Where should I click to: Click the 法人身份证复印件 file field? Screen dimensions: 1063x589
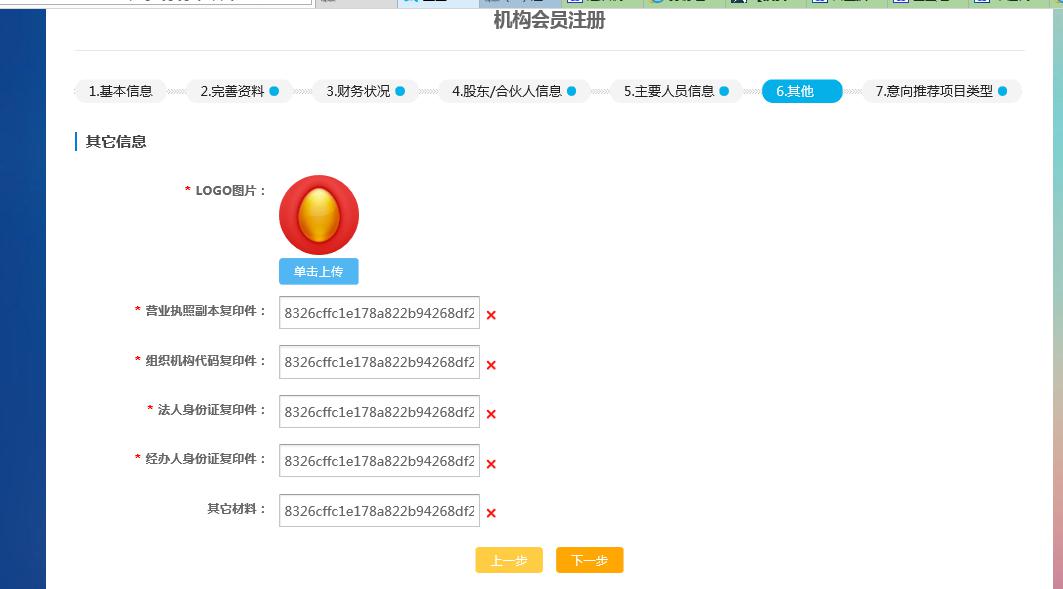point(379,411)
